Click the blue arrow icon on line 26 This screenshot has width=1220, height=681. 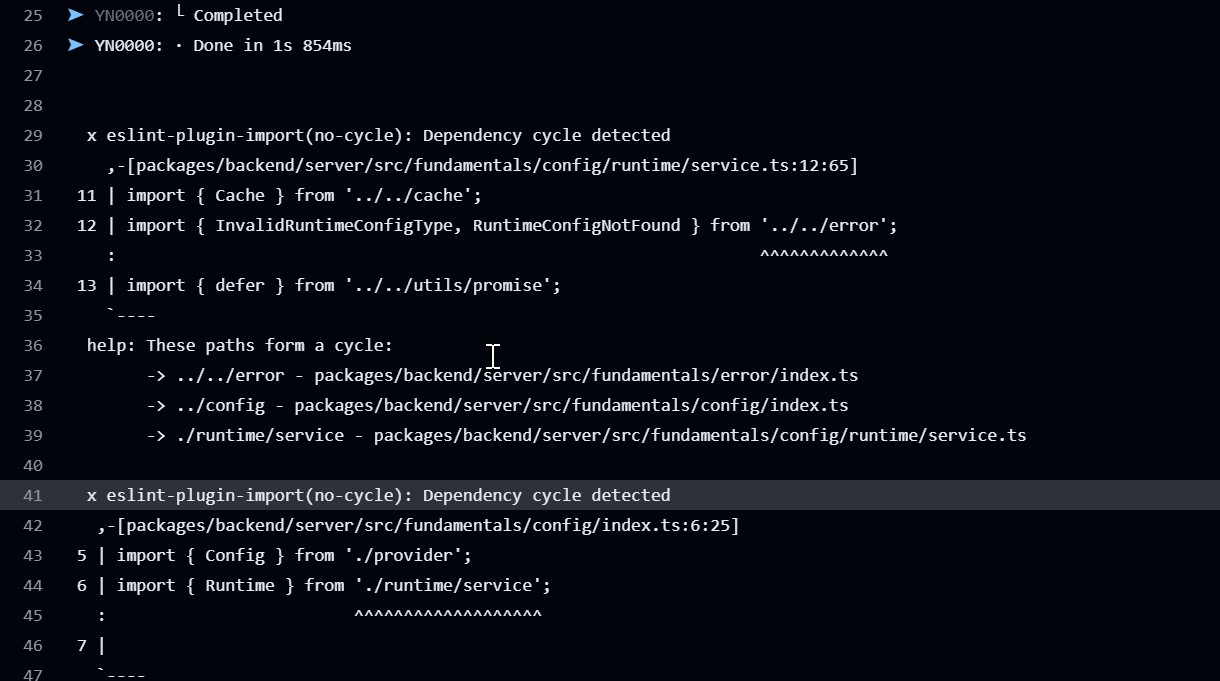75,45
